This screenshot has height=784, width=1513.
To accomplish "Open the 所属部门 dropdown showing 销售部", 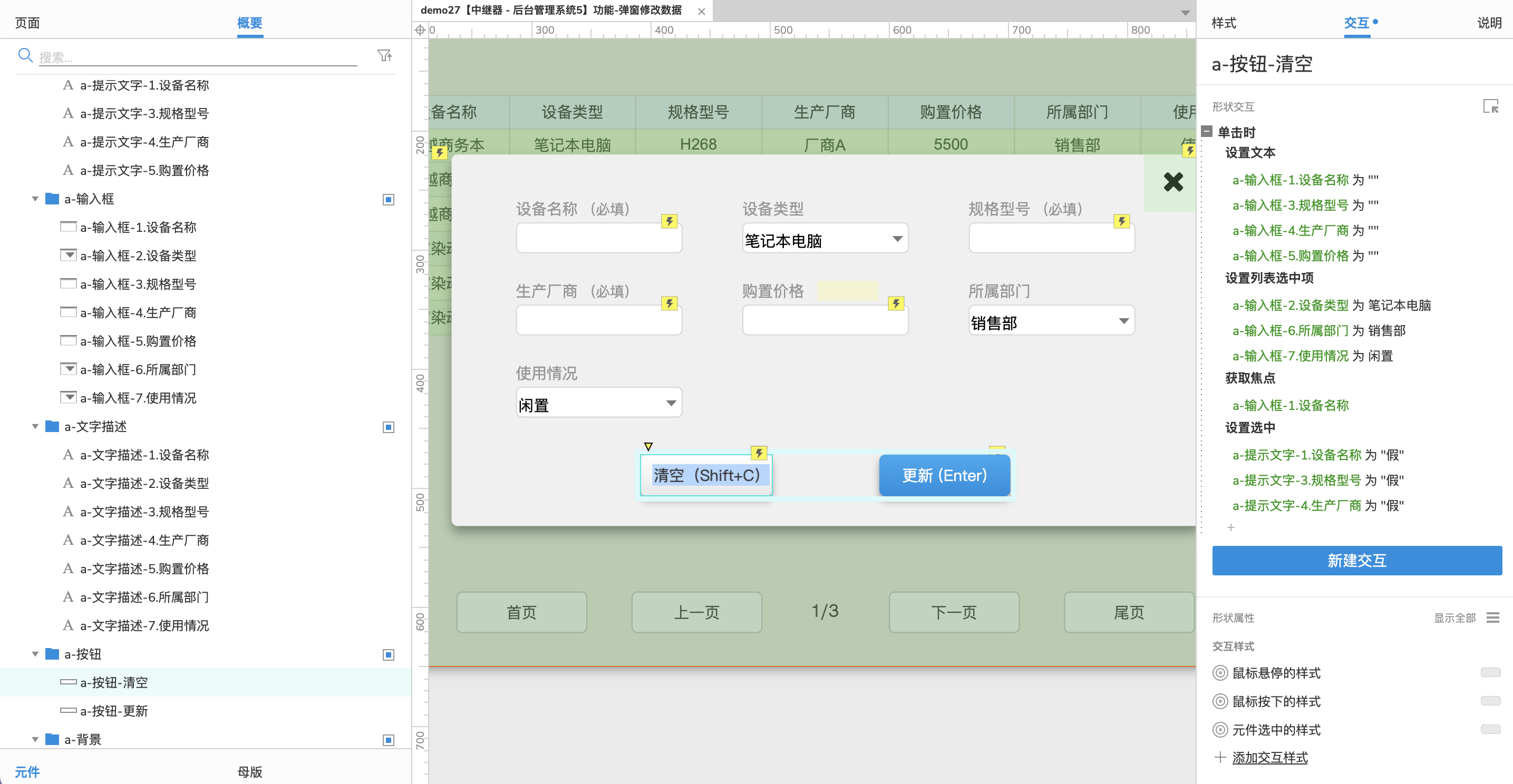I will tap(1051, 321).
